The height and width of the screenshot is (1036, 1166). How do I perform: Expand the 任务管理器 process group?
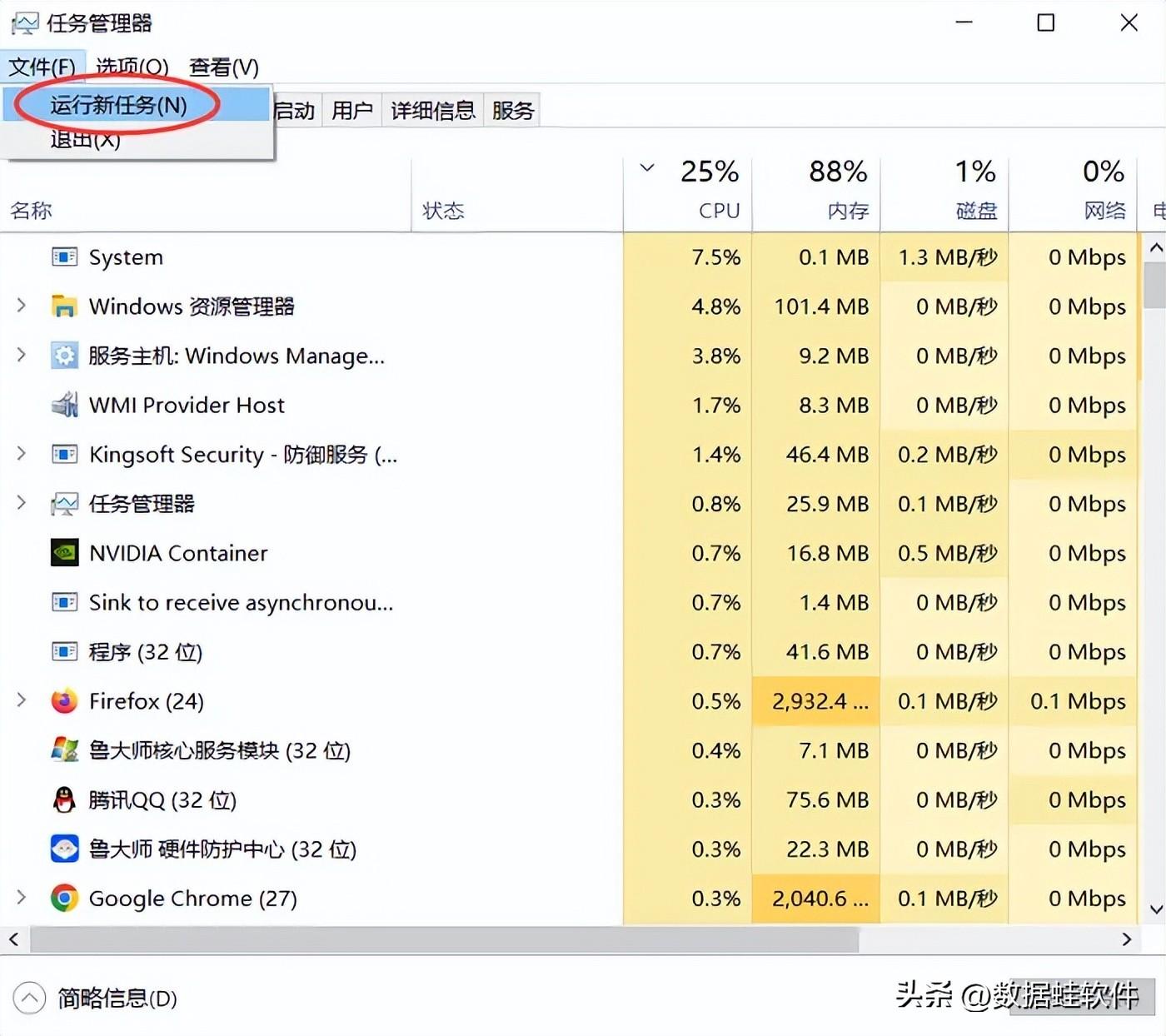[22, 503]
